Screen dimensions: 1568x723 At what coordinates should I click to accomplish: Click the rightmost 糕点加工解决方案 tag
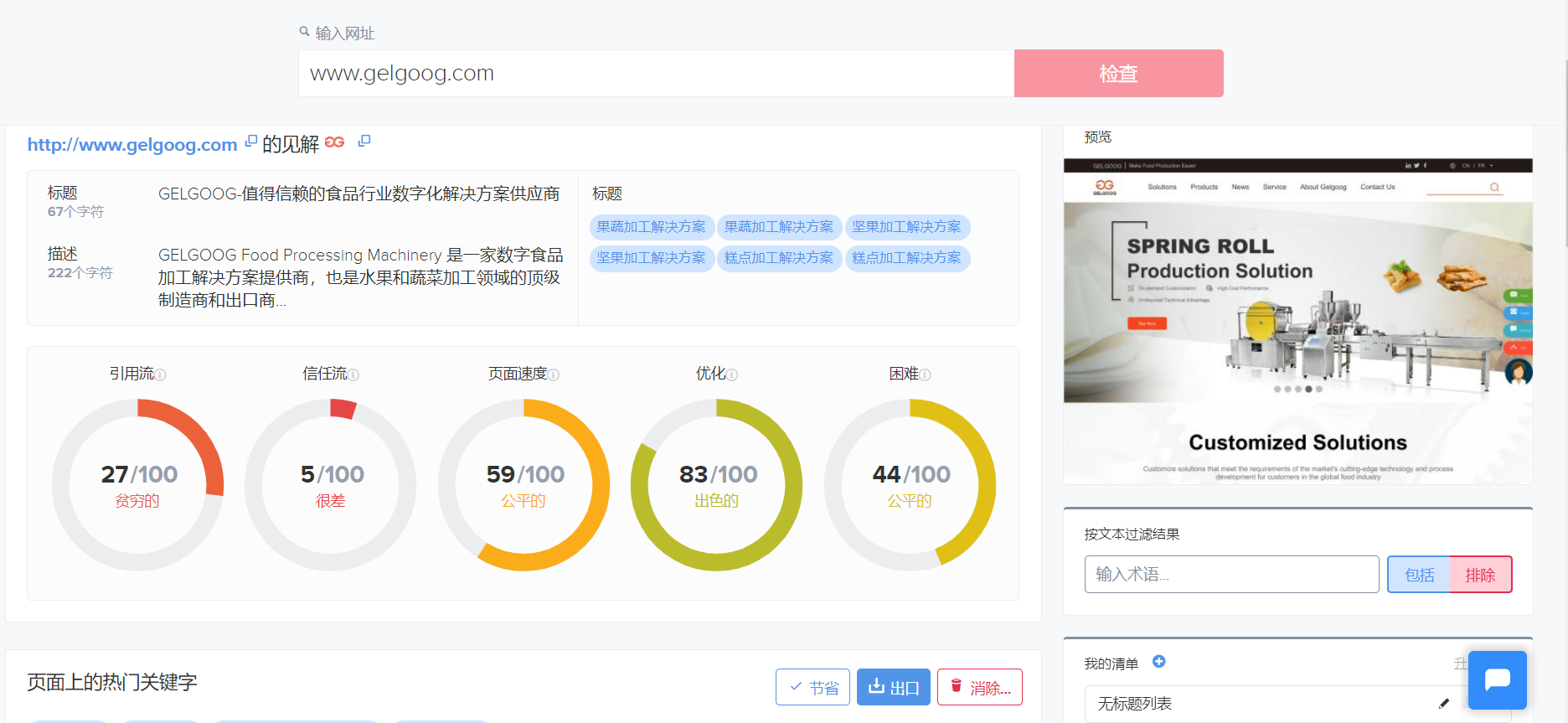[x=907, y=258]
